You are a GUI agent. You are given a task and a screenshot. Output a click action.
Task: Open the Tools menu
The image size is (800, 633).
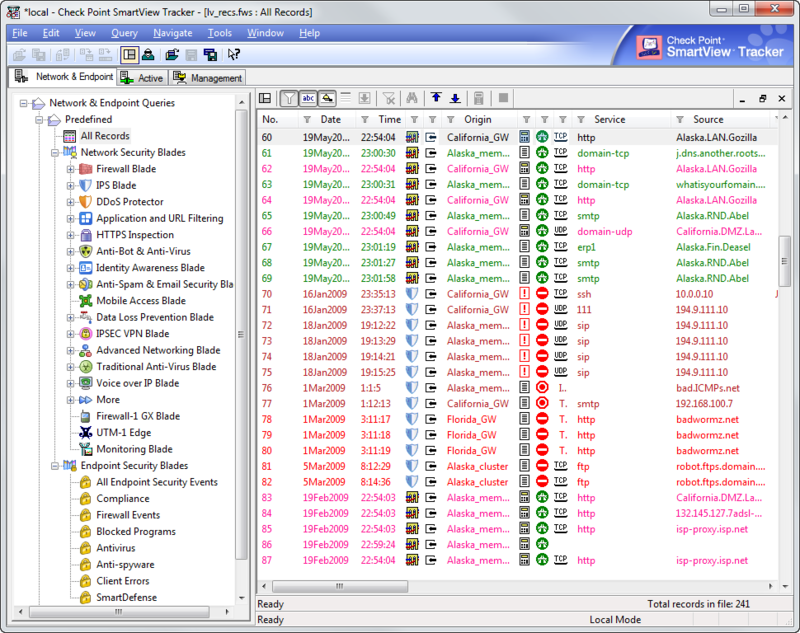pos(219,33)
